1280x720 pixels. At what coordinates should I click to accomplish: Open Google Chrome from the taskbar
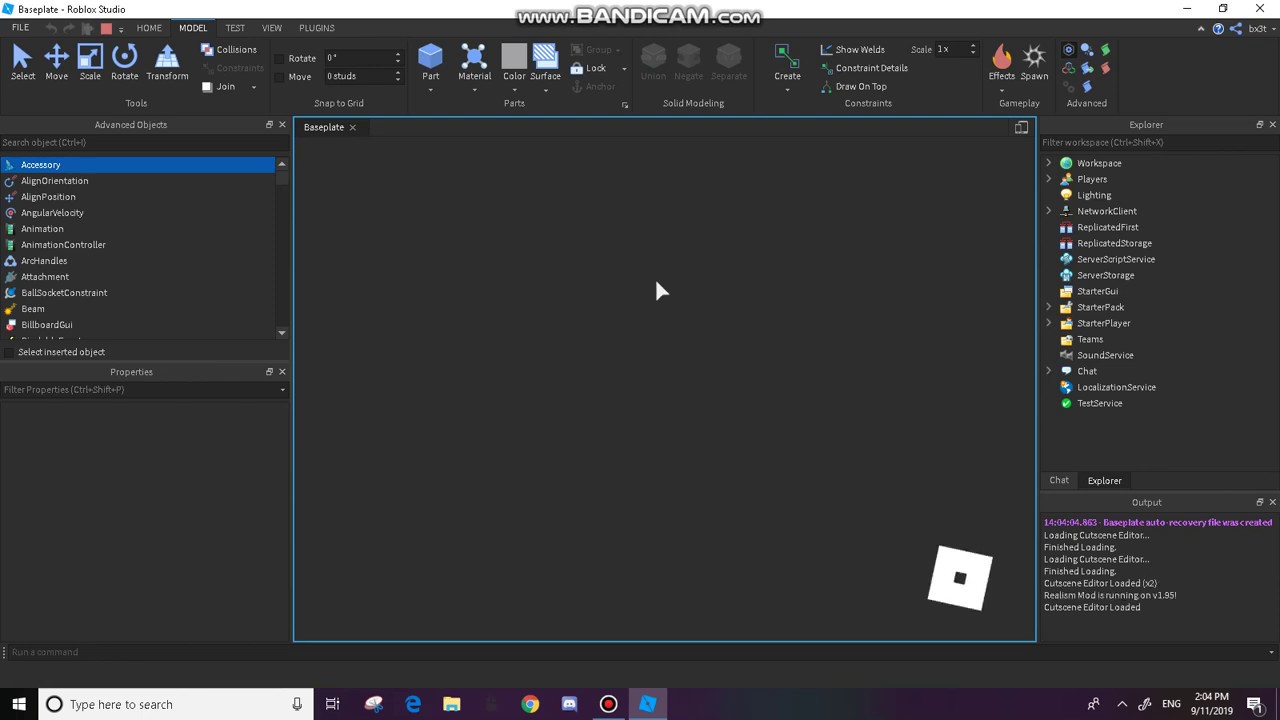[530, 704]
